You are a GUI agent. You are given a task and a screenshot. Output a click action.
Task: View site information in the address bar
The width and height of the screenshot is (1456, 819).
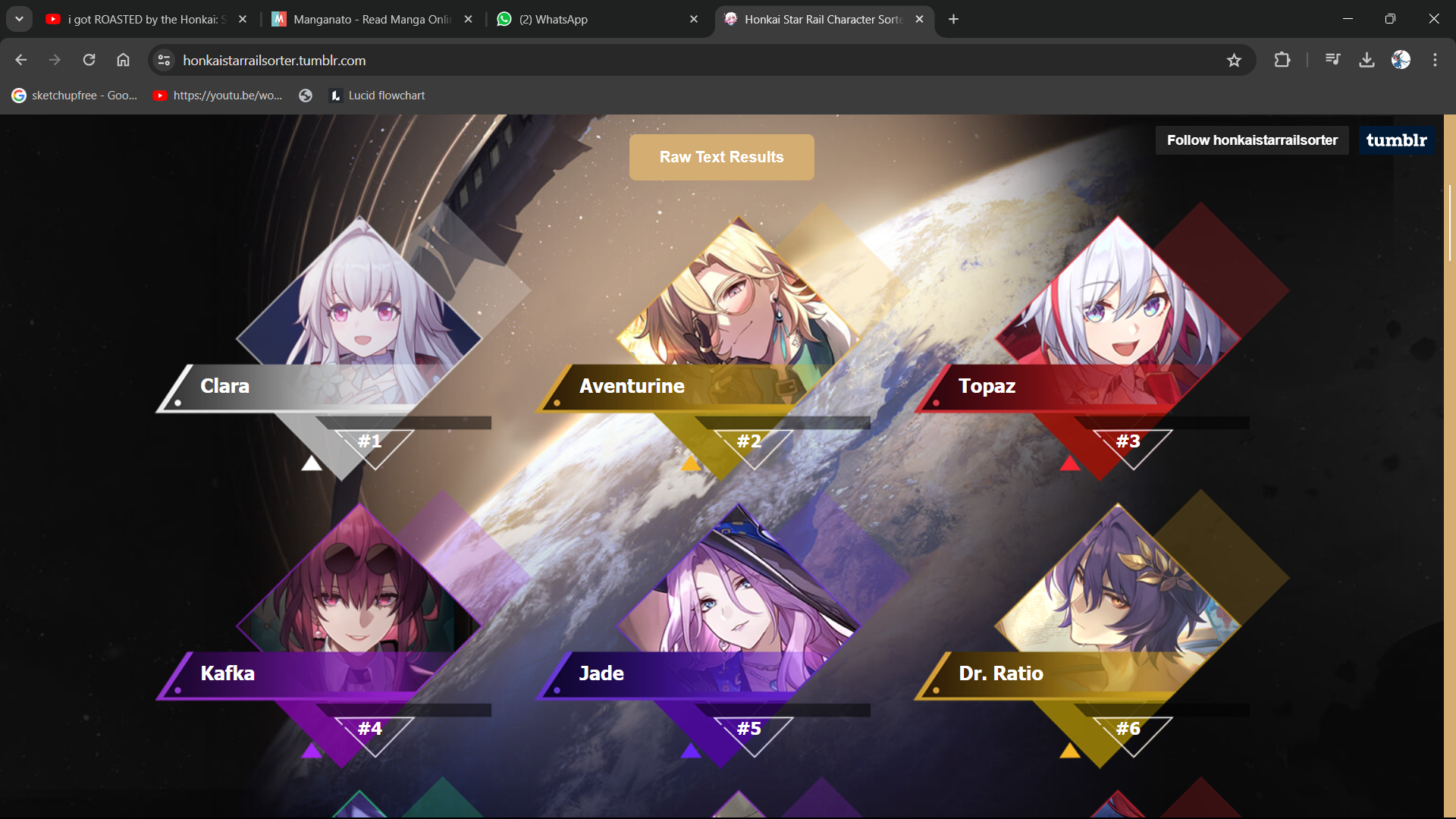click(x=163, y=60)
